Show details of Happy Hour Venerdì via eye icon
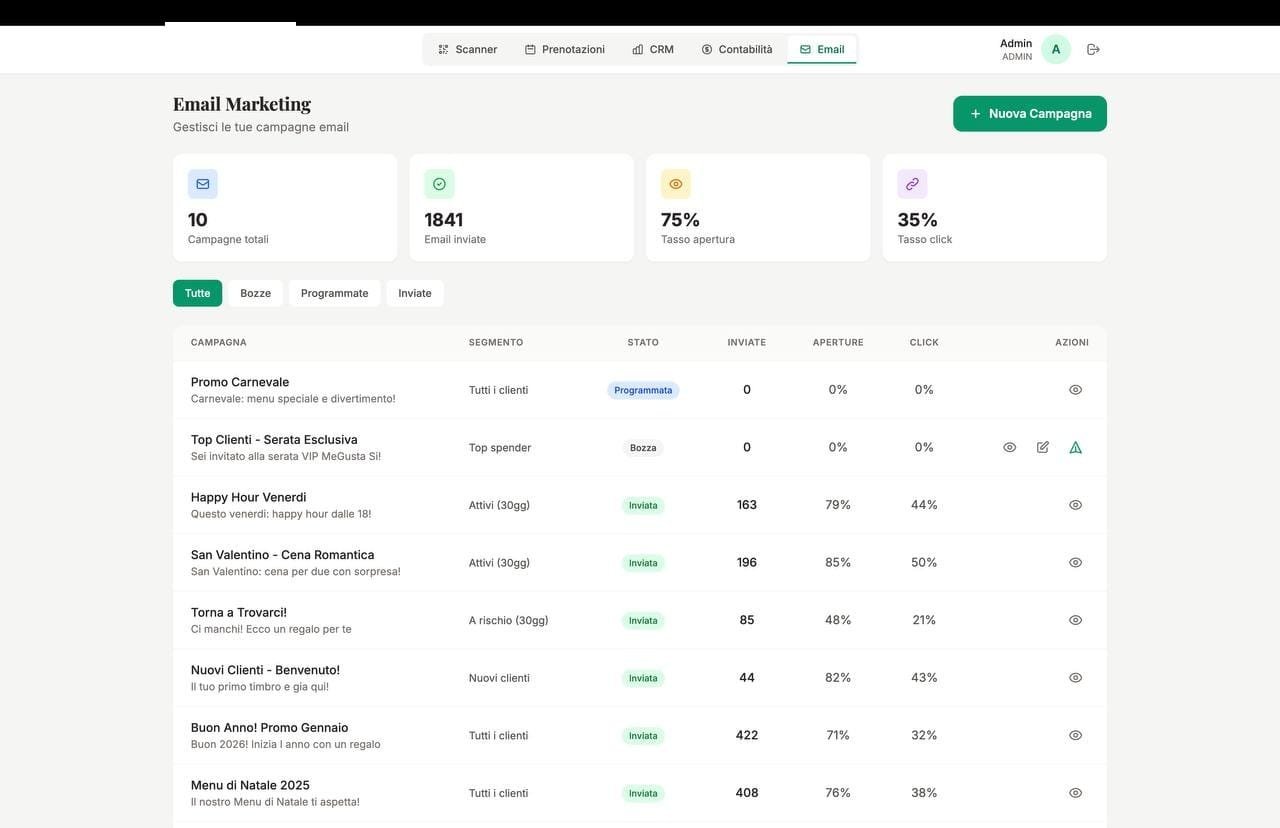Viewport: 1280px width, 828px height. (x=1071, y=502)
